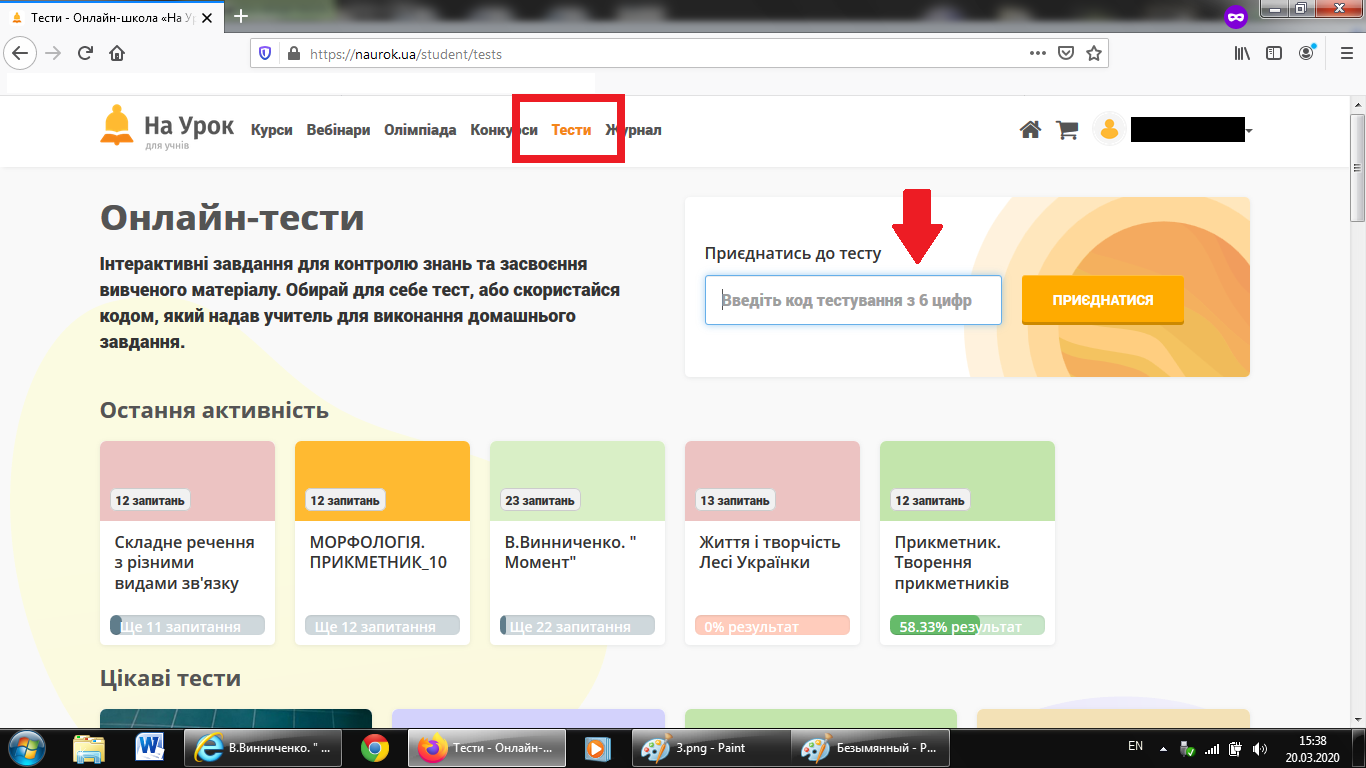Open Google Chrome from the taskbar
This screenshot has height=768, width=1366.
[375, 747]
